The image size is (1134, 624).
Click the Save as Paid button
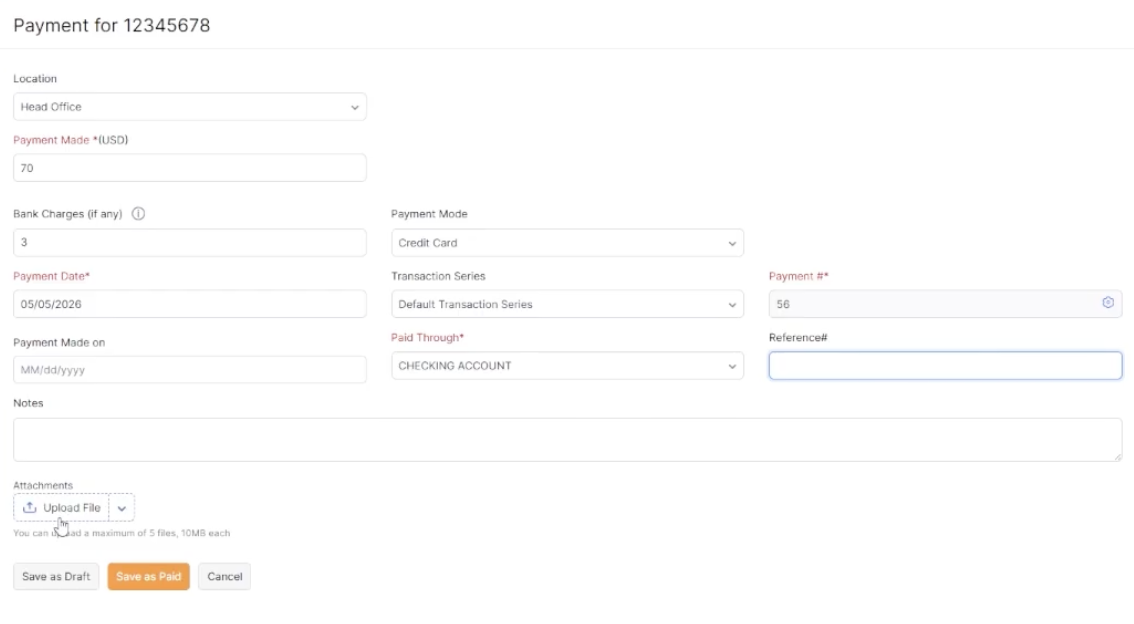tap(148, 576)
